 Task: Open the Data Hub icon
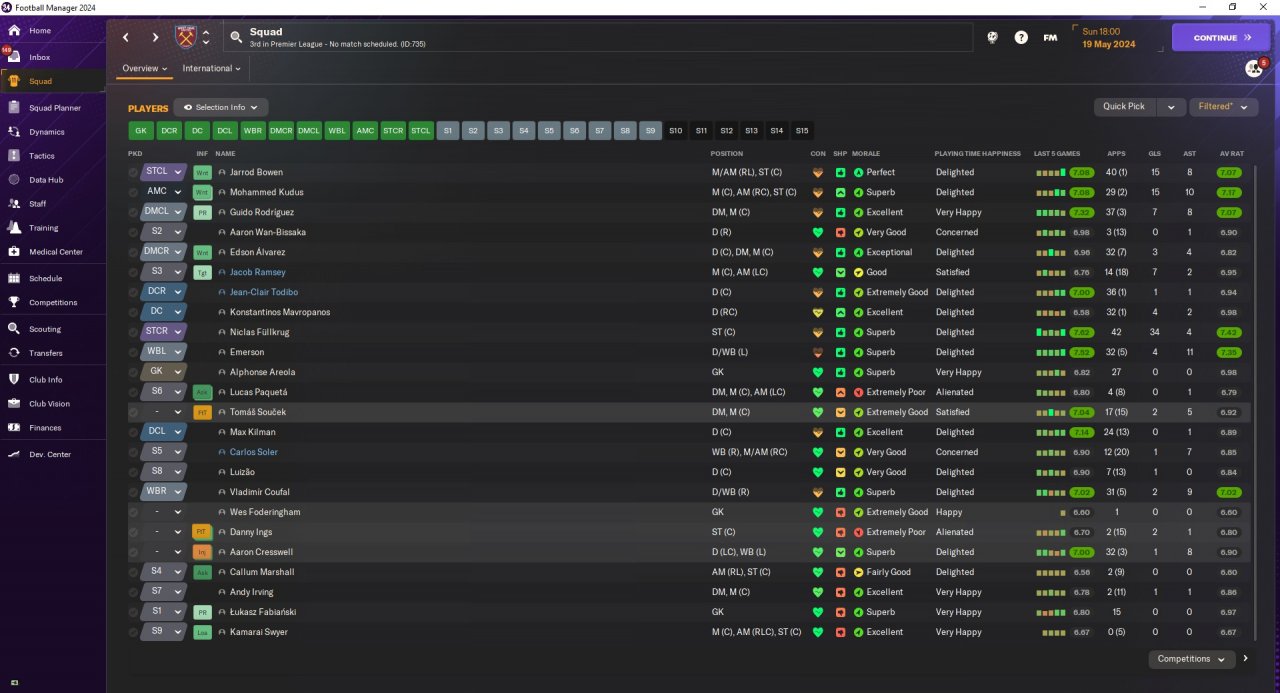click(x=14, y=179)
